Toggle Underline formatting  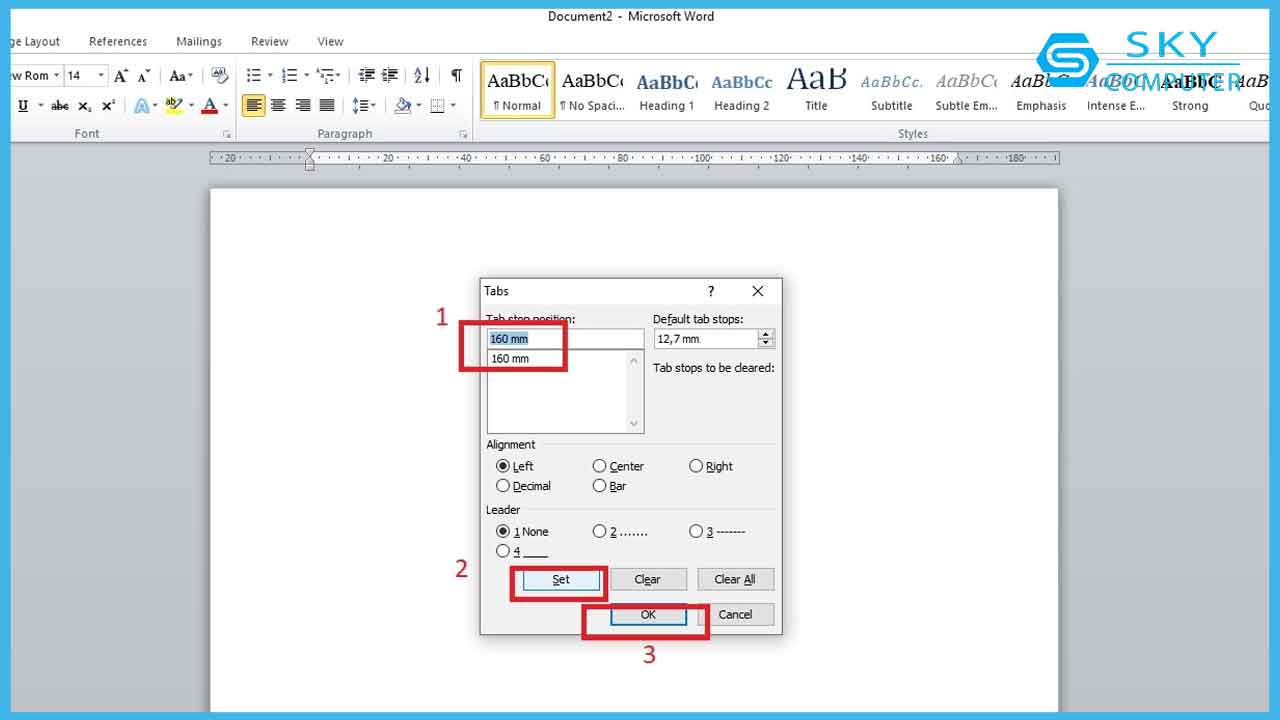(23, 105)
